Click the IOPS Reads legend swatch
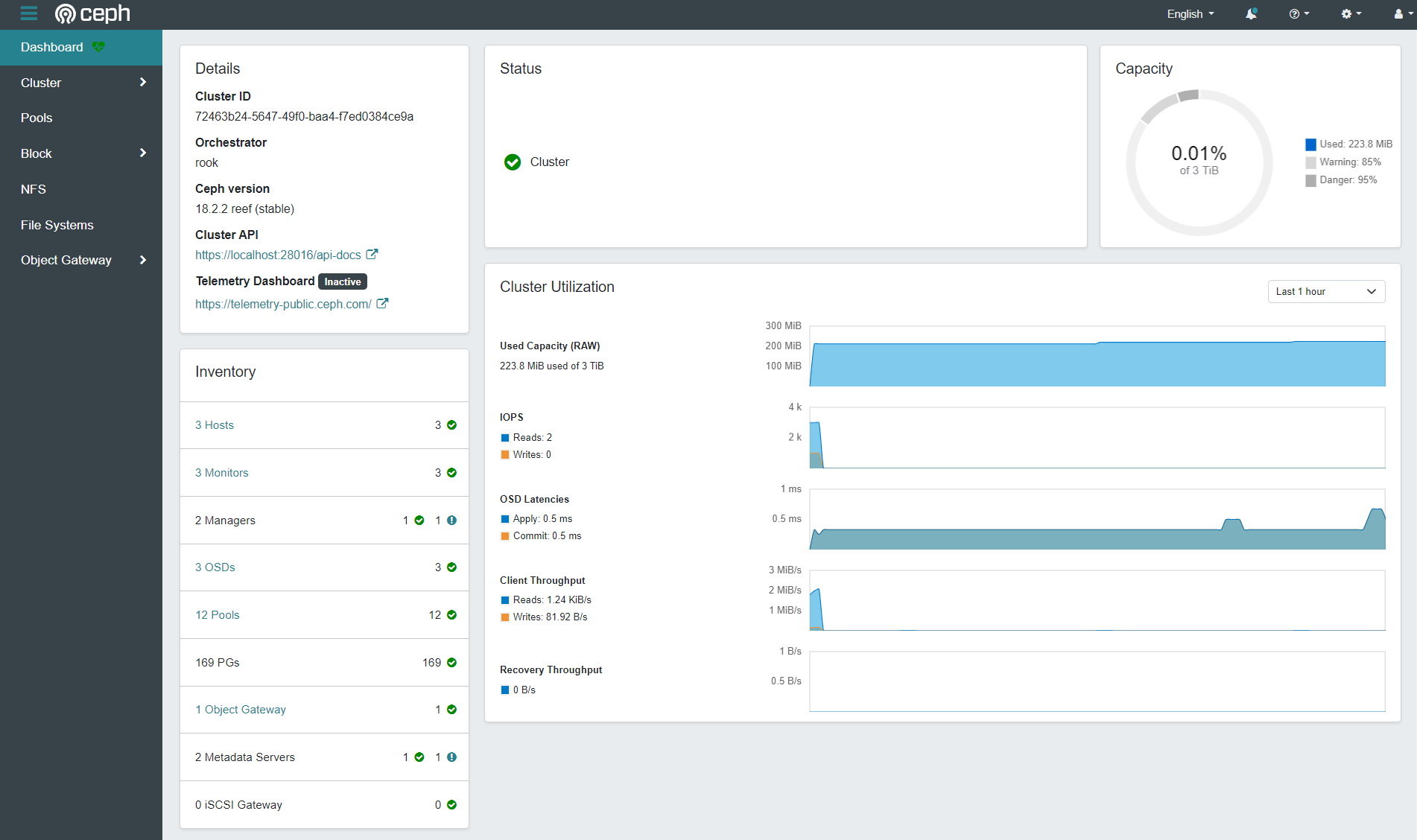The height and width of the screenshot is (840, 1417). (x=505, y=438)
